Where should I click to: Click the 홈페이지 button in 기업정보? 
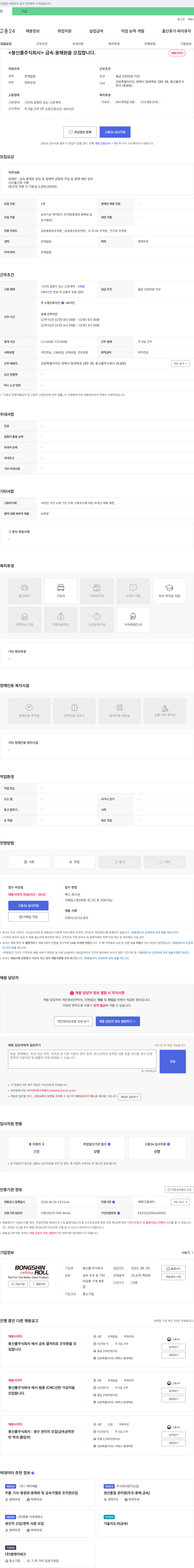(174, 1269)
